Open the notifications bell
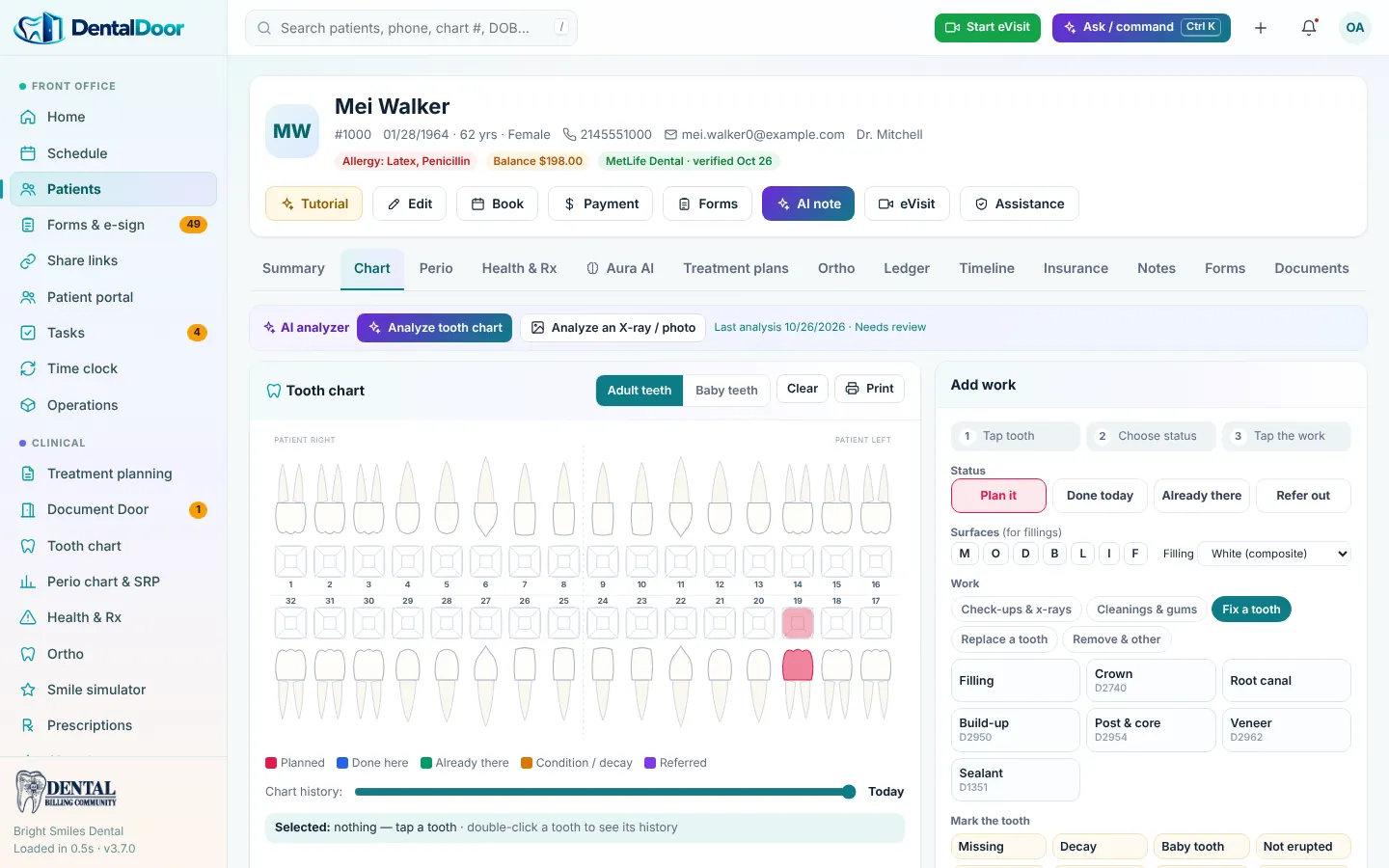This screenshot has height=868, width=1389. (x=1309, y=28)
